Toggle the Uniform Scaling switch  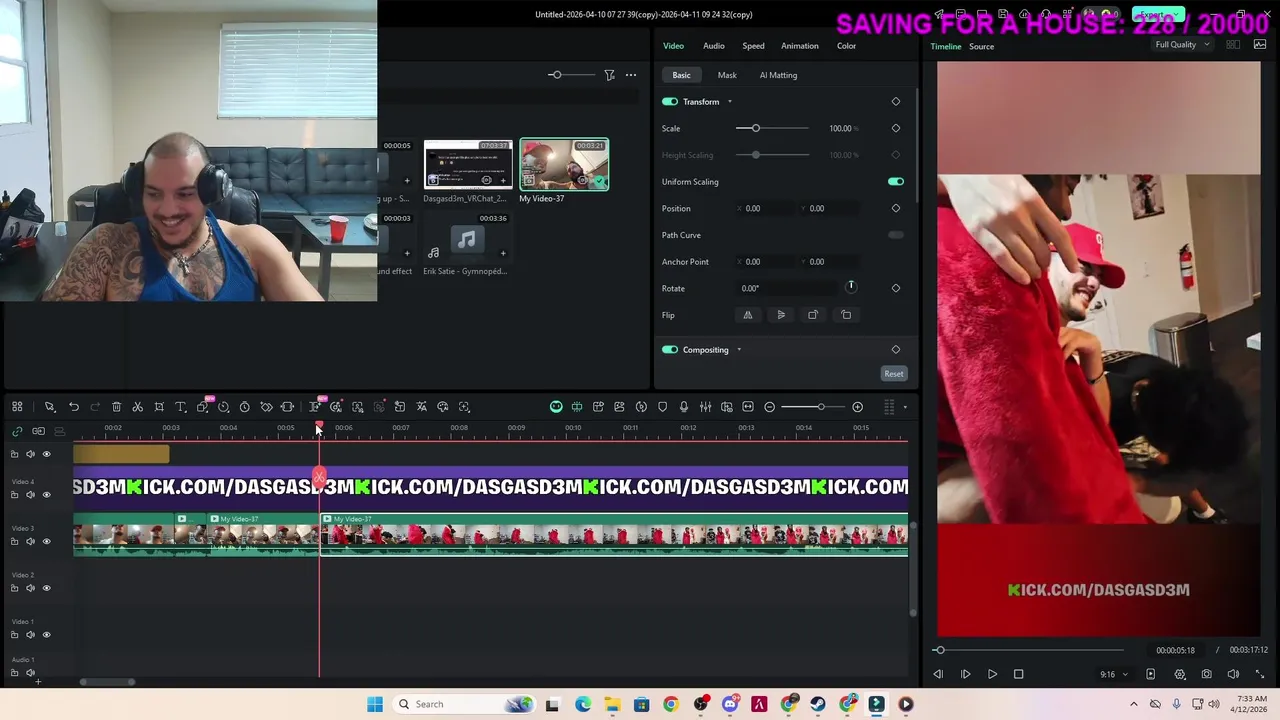click(x=896, y=182)
